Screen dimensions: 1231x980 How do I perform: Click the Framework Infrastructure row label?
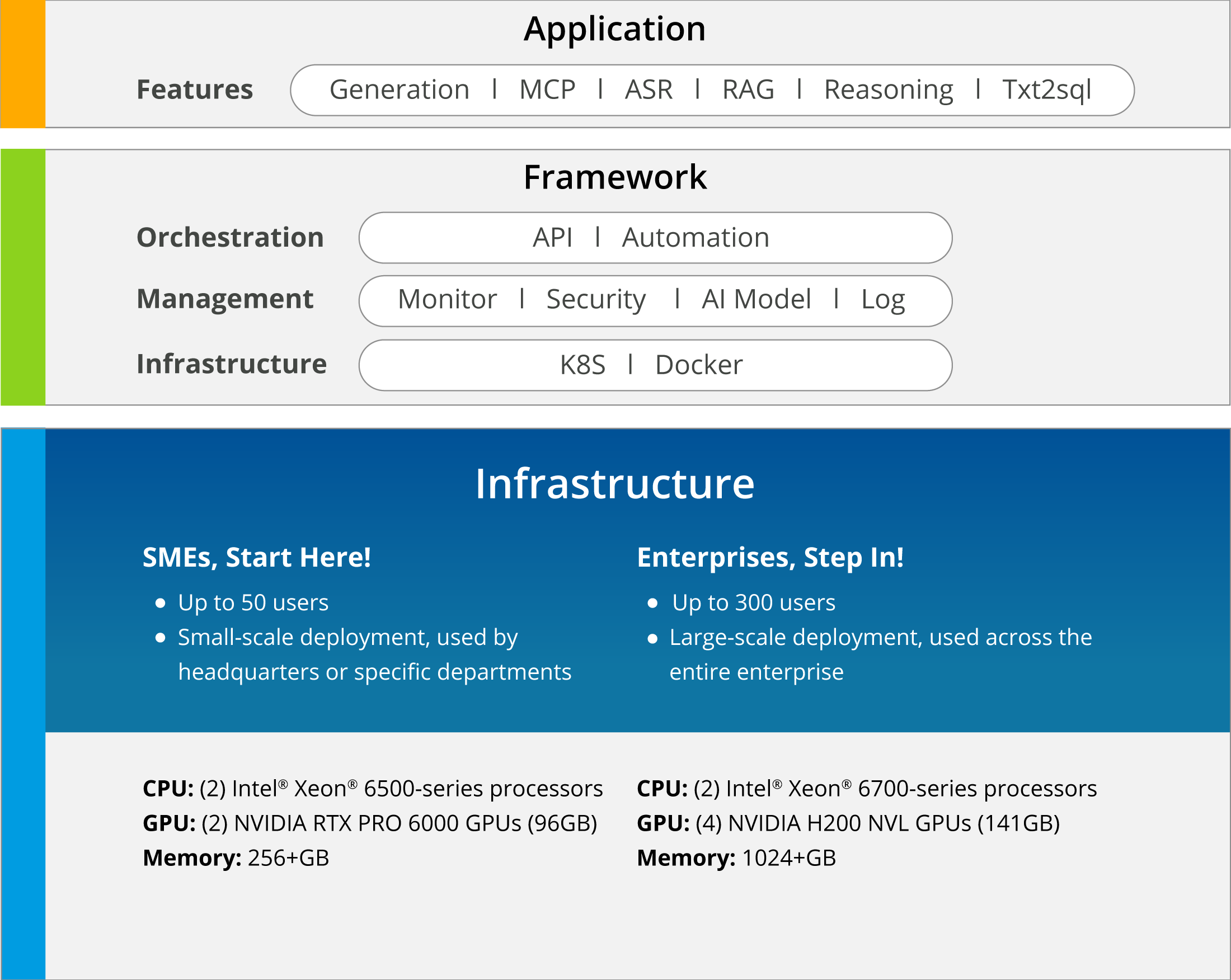pyautogui.click(x=231, y=364)
